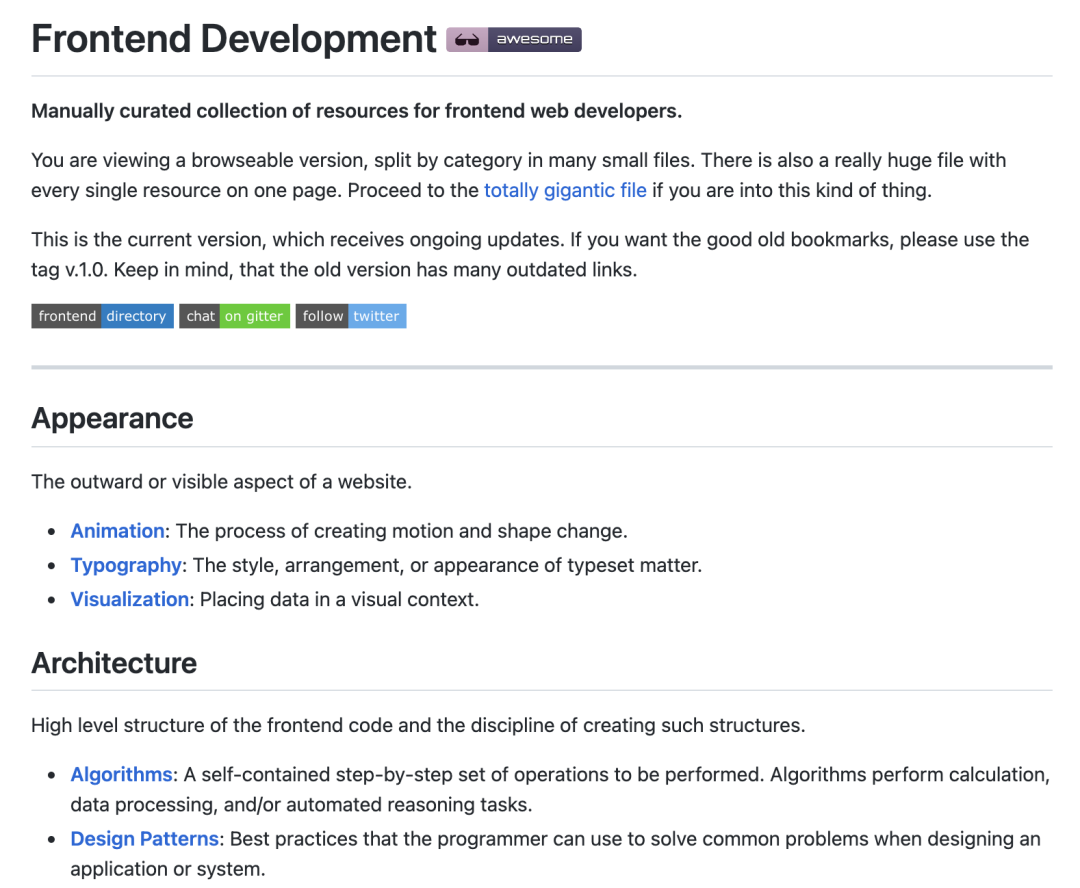Screen dimensions: 1080x888
Task: Click the "Appearance" section heading
Action: tap(112, 419)
